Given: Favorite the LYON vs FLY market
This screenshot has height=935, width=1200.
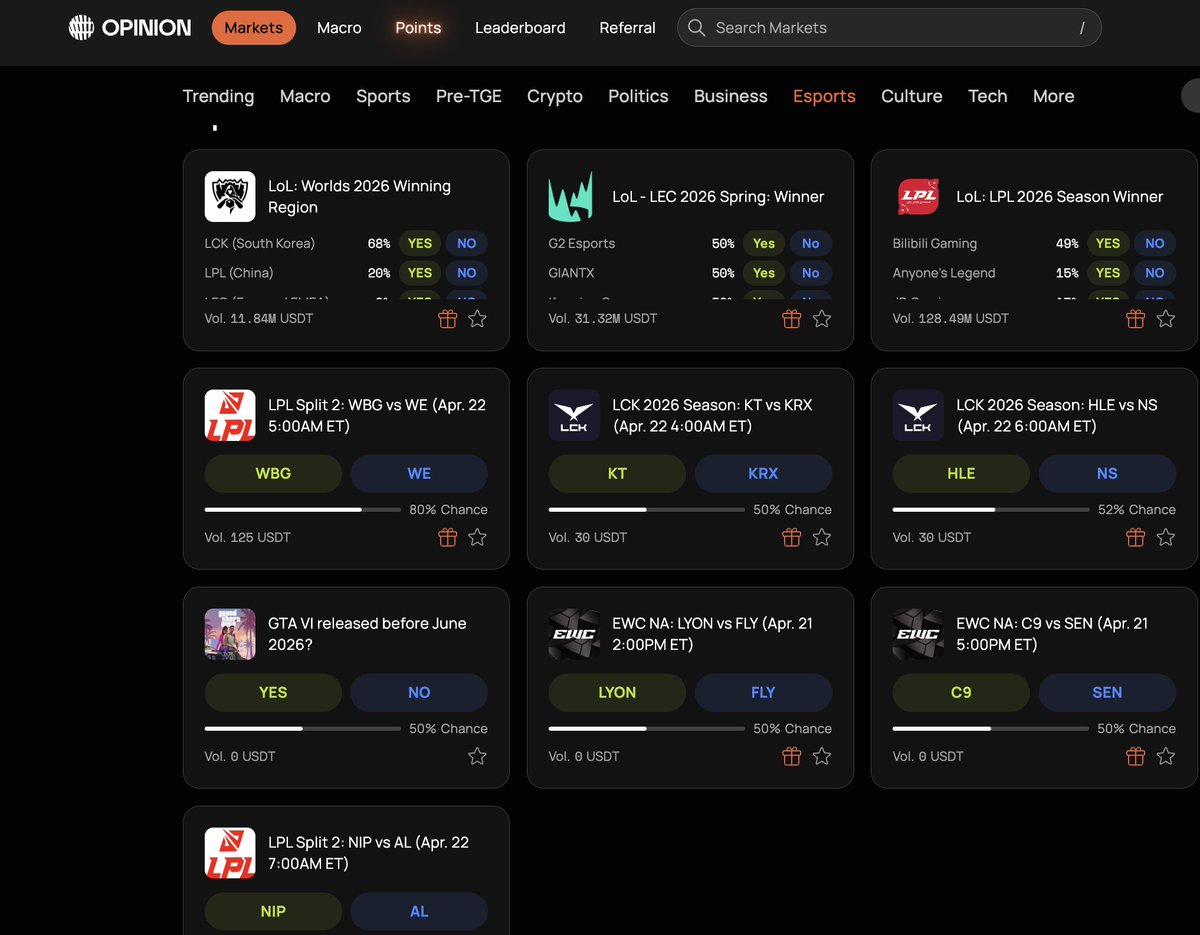Looking at the screenshot, I should [x=821, y=756].
